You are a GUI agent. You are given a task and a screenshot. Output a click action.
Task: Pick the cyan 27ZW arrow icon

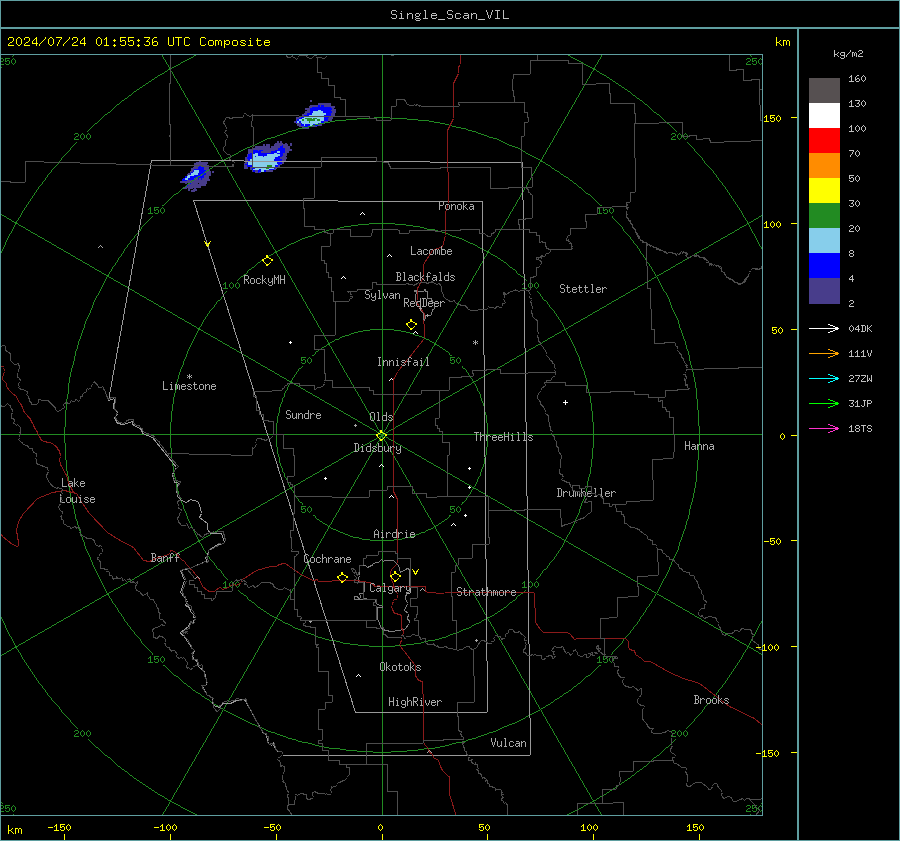pyautogui.click(x=824, y=378)
